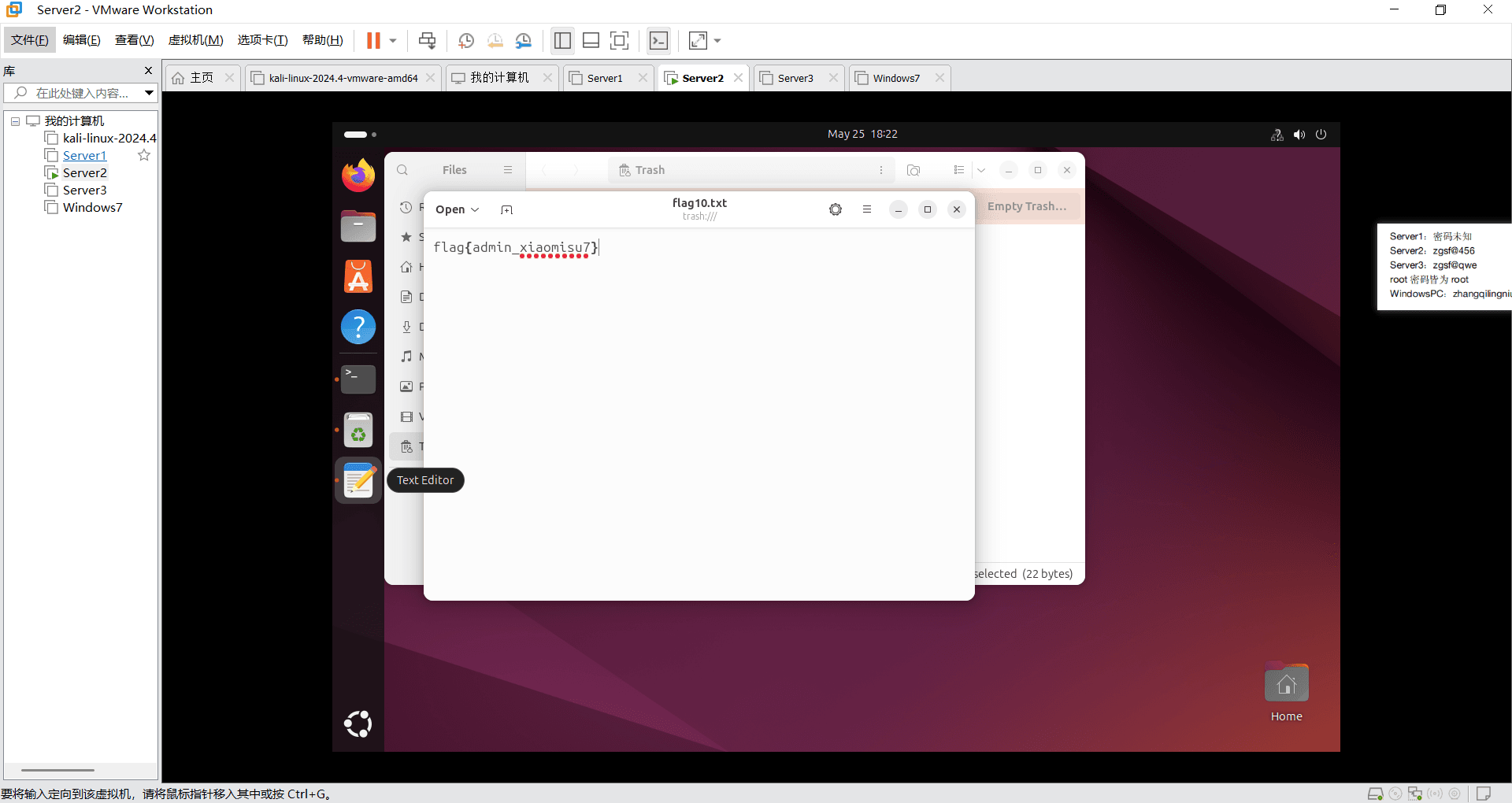Screen dimensions: 1512x803
Task: Click the library search input field
Action: click(81, 93)
